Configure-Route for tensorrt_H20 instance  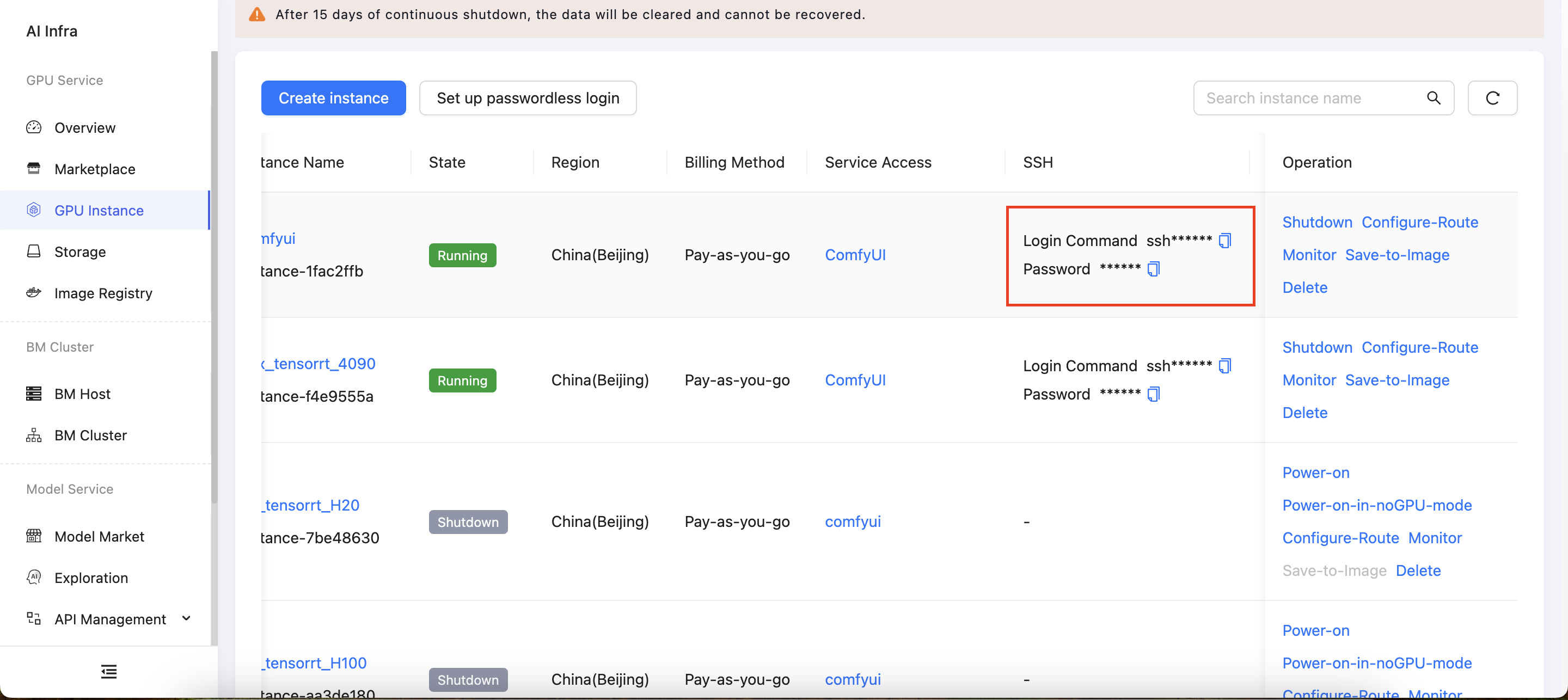tap(1340, 539)
